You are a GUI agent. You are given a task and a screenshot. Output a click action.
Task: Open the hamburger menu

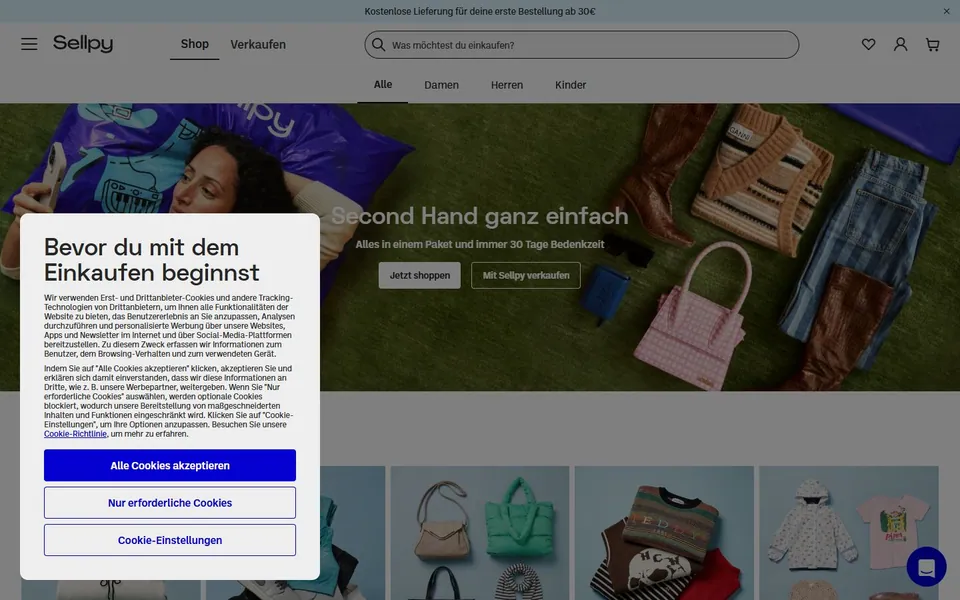pos(29,44)
